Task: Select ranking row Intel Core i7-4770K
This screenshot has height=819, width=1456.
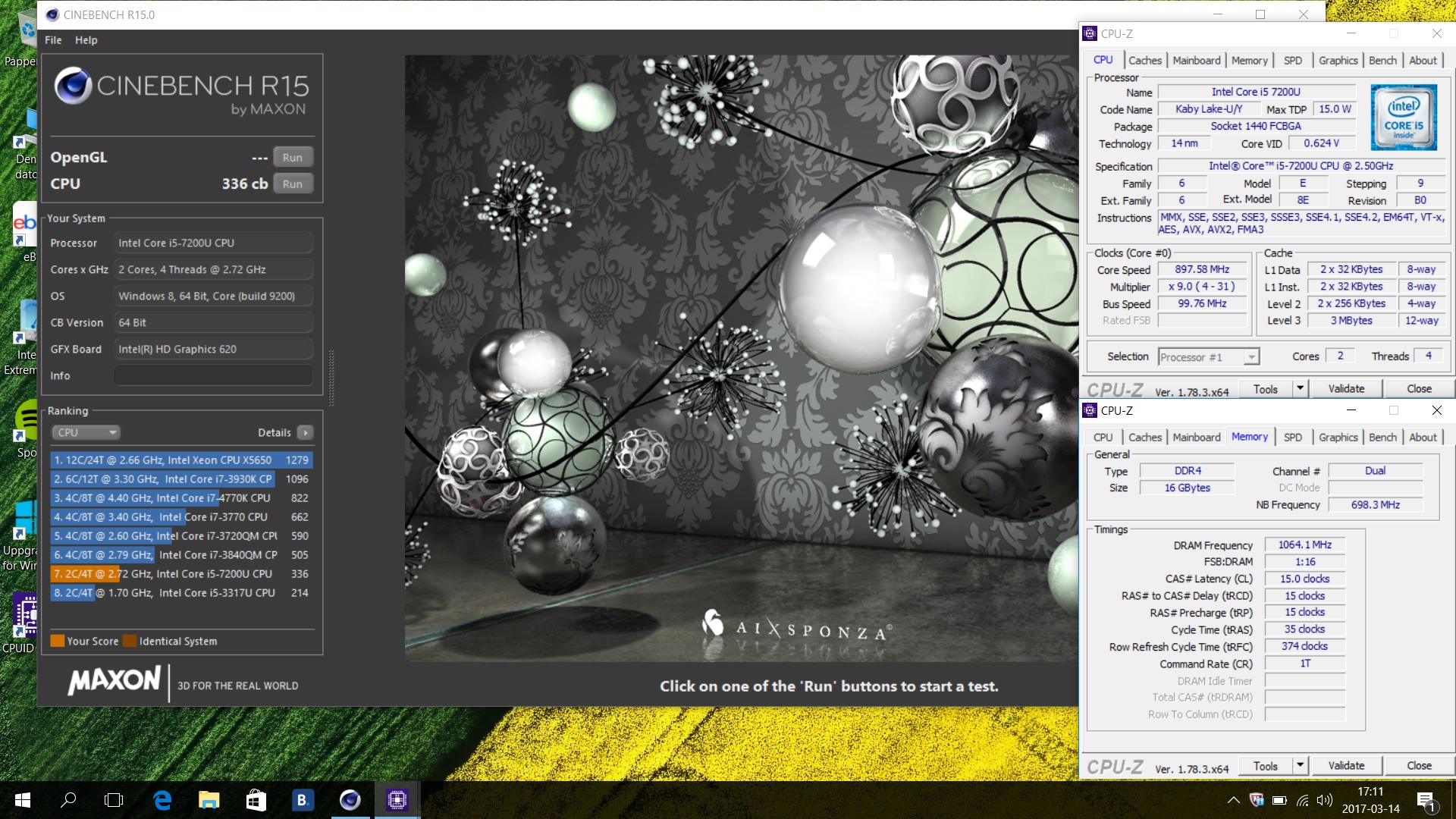Action: click(x=181, y=498)
